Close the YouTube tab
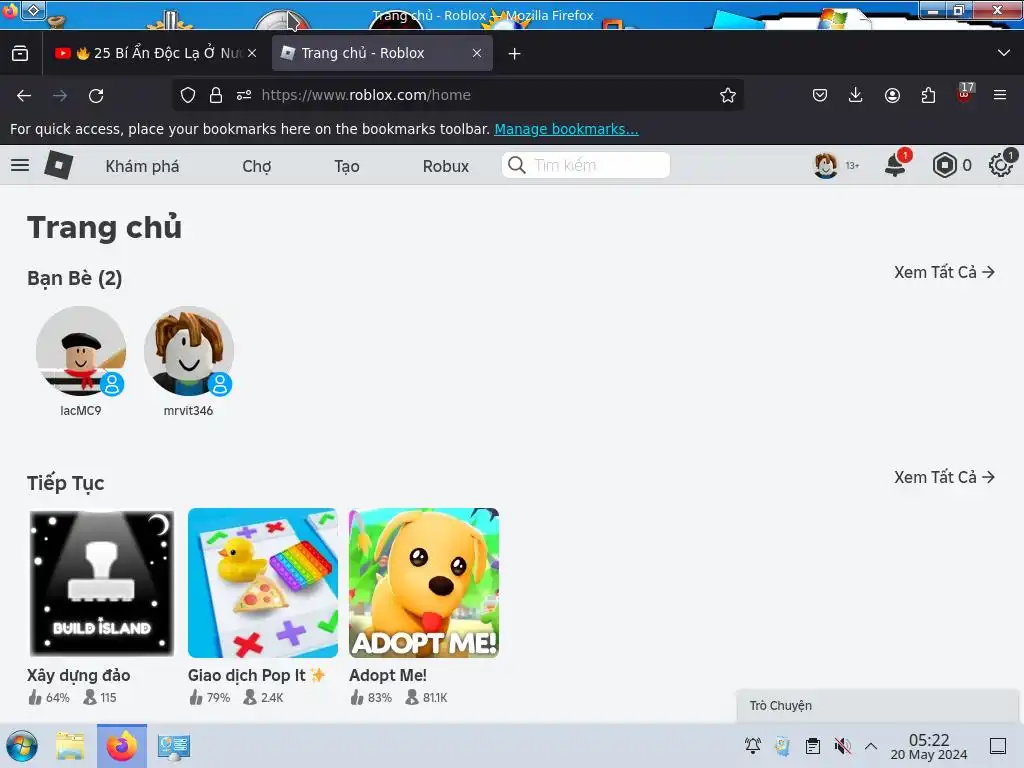 252,53
